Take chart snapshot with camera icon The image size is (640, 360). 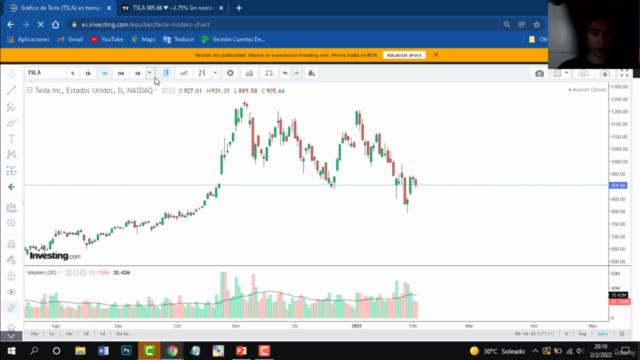point(540,73)
